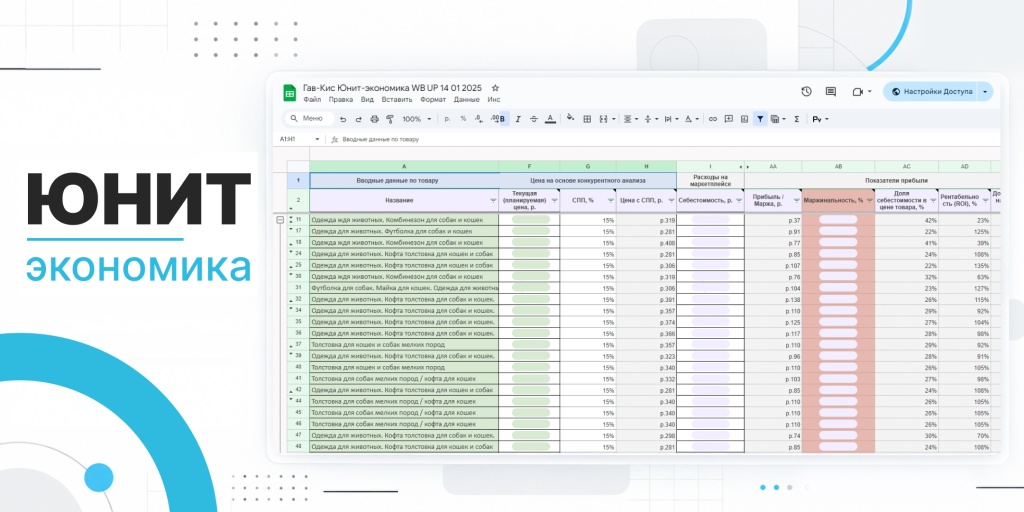Screen dimensions: 1024x512
Task: Merge the selected cells
Action: coord(603,119)
